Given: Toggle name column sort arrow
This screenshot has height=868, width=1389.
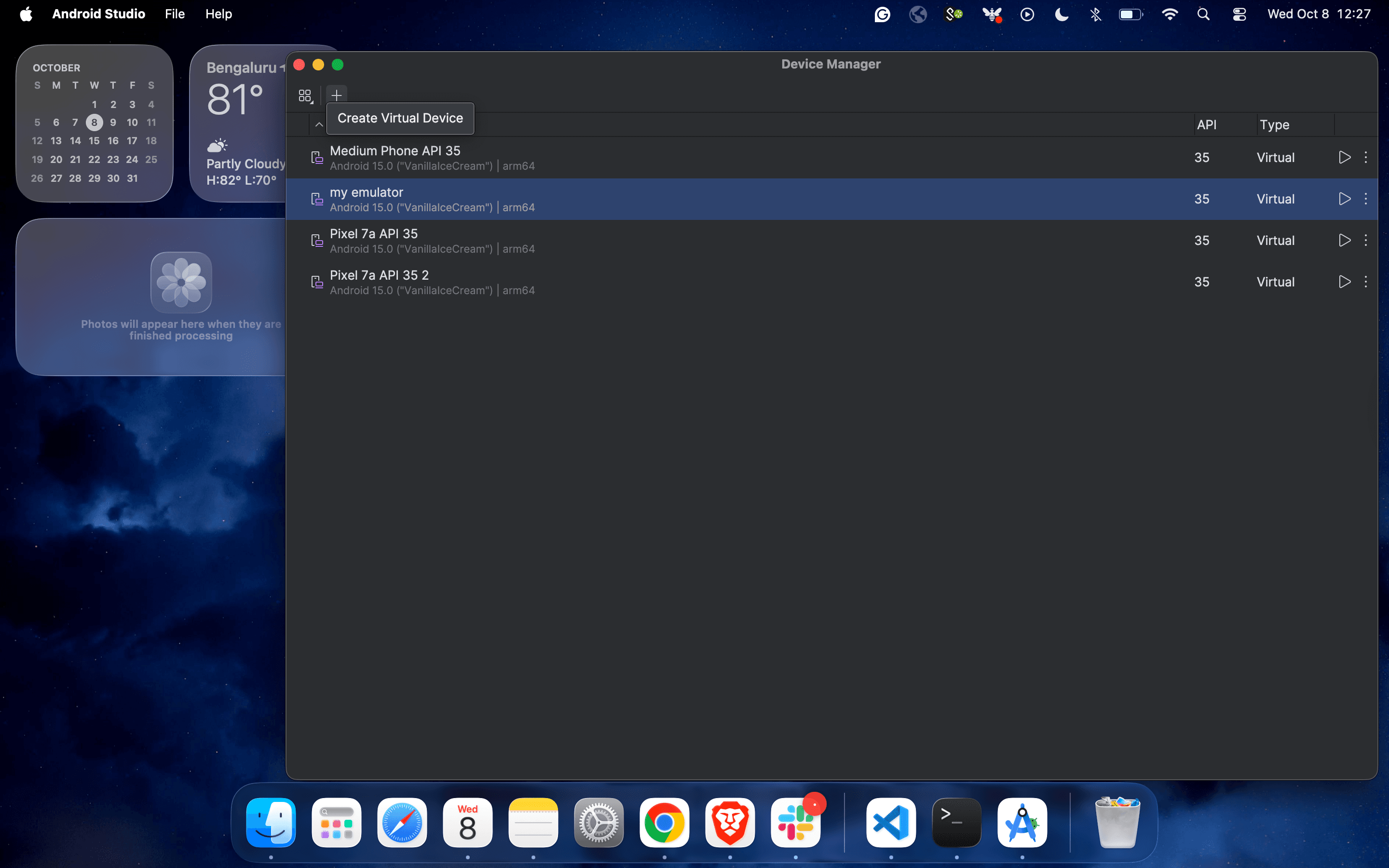Looking at the screenshot, I should coord(319,124).
